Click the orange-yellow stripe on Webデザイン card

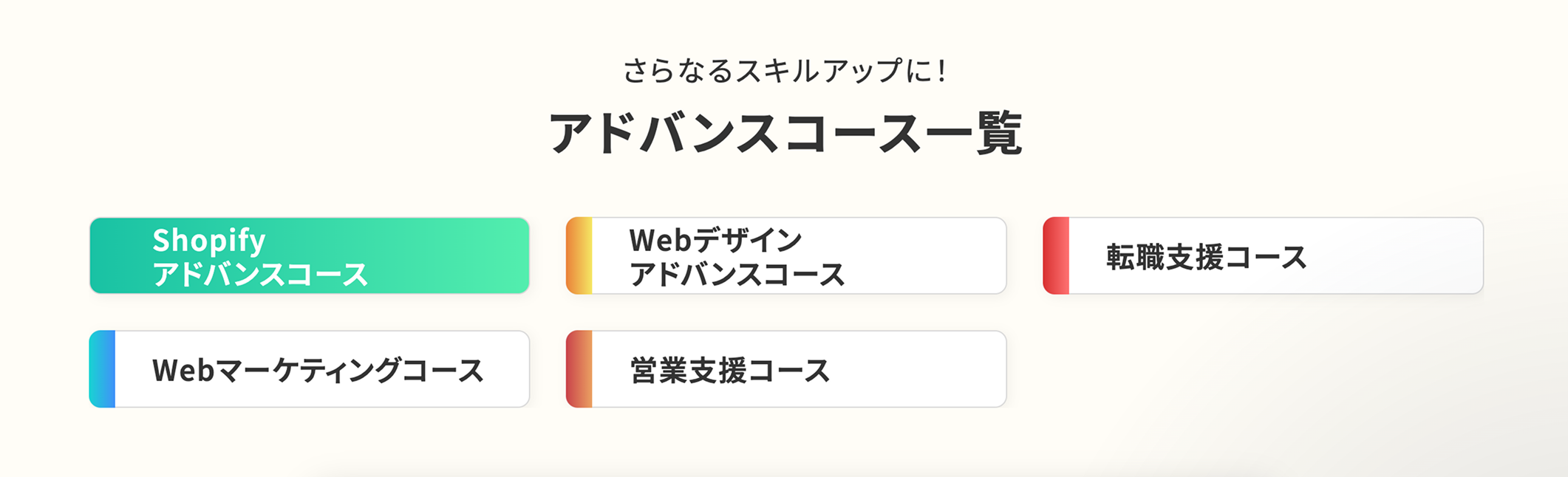pos(579,255)
